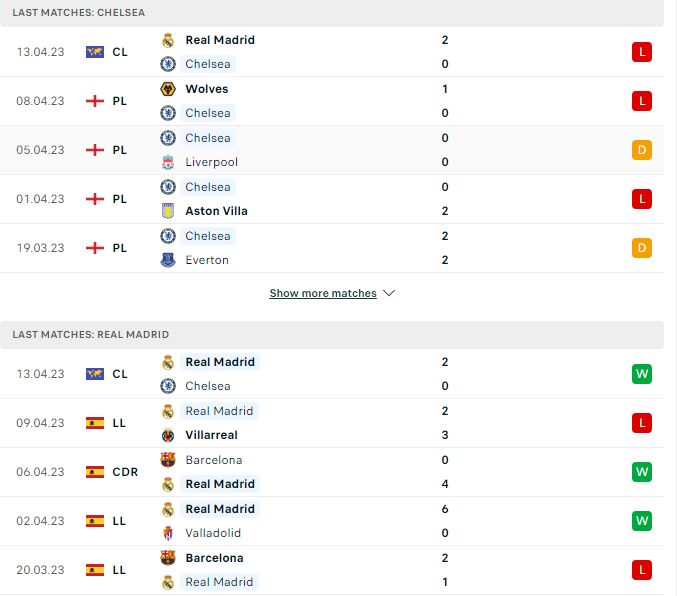This screenshot has width=677, height=596.
Task: Click the Wolves club crest icon
Action: (168, 89)
